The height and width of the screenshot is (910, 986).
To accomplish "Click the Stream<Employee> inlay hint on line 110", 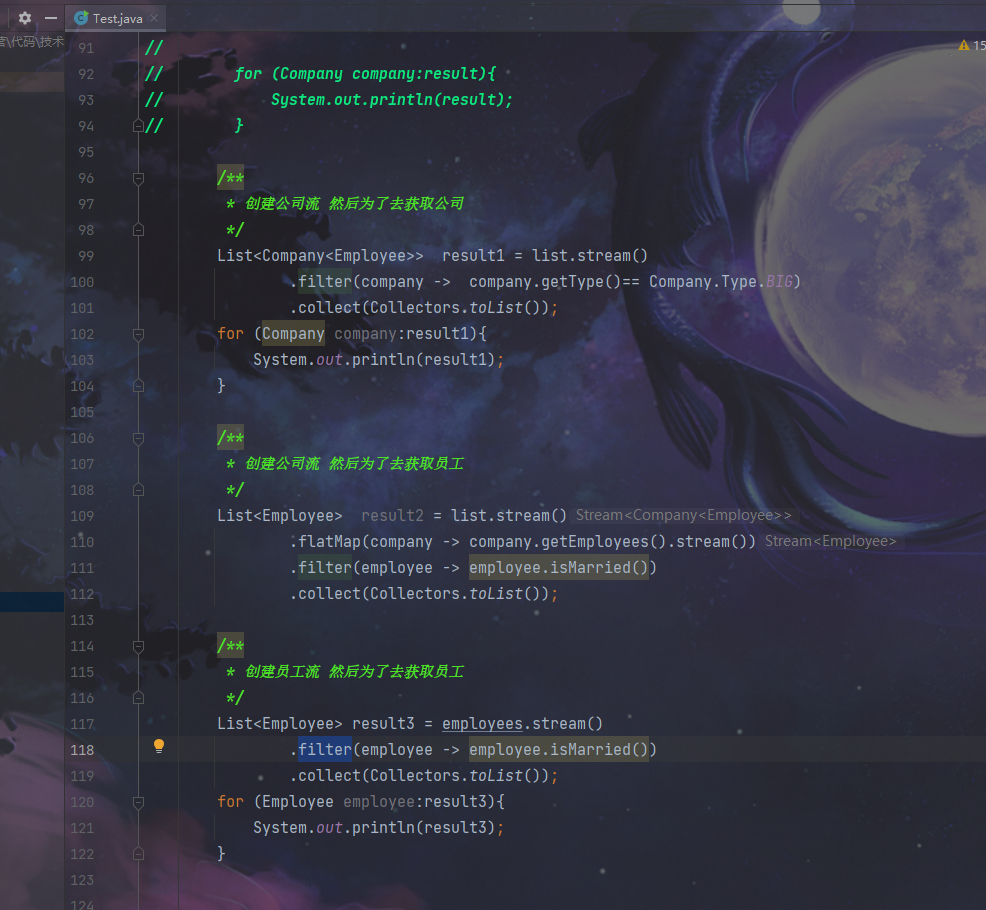I will [831, 541].
